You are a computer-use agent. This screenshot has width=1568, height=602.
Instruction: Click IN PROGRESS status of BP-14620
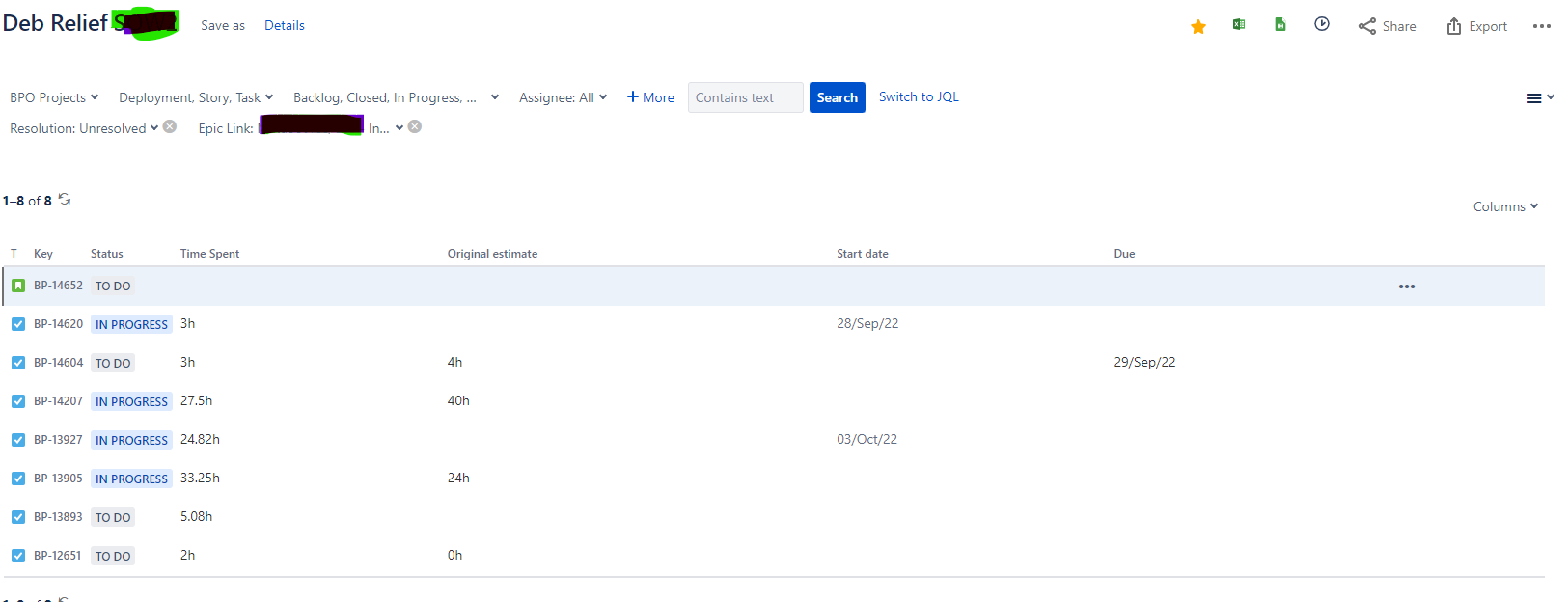pos(131,325)
